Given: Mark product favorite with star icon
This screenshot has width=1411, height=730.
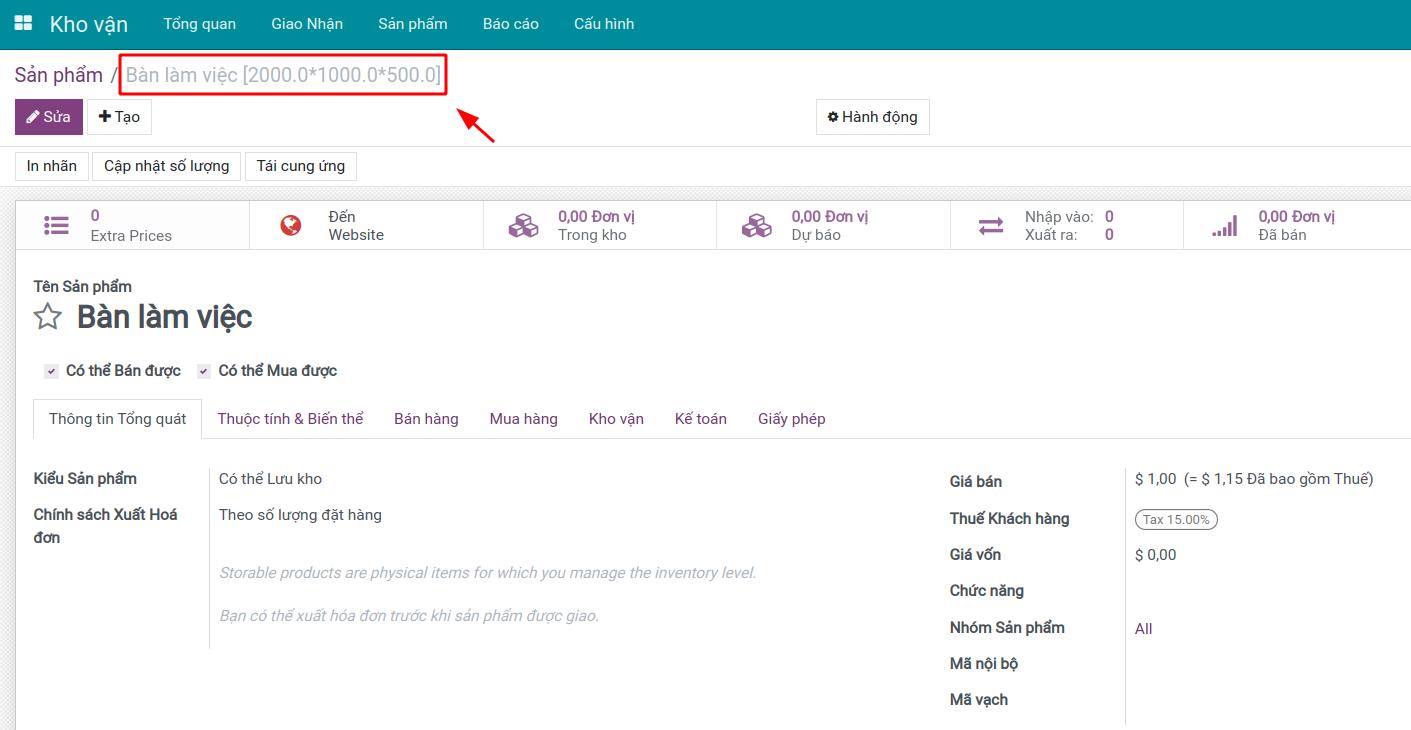Looking at the screenshot, I should [48, 318].
